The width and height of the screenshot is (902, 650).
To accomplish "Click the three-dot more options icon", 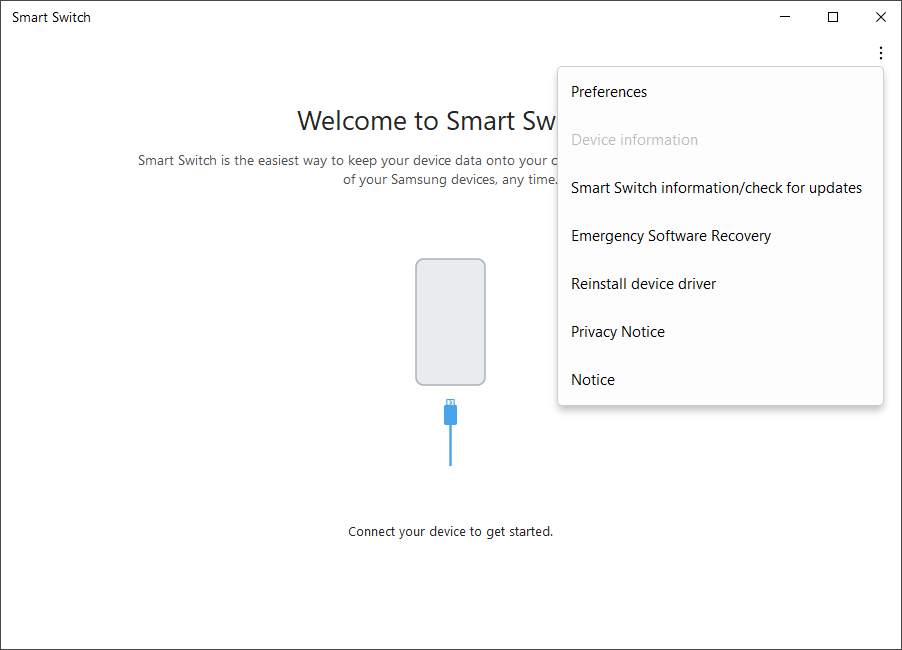I will pos(880,53).
